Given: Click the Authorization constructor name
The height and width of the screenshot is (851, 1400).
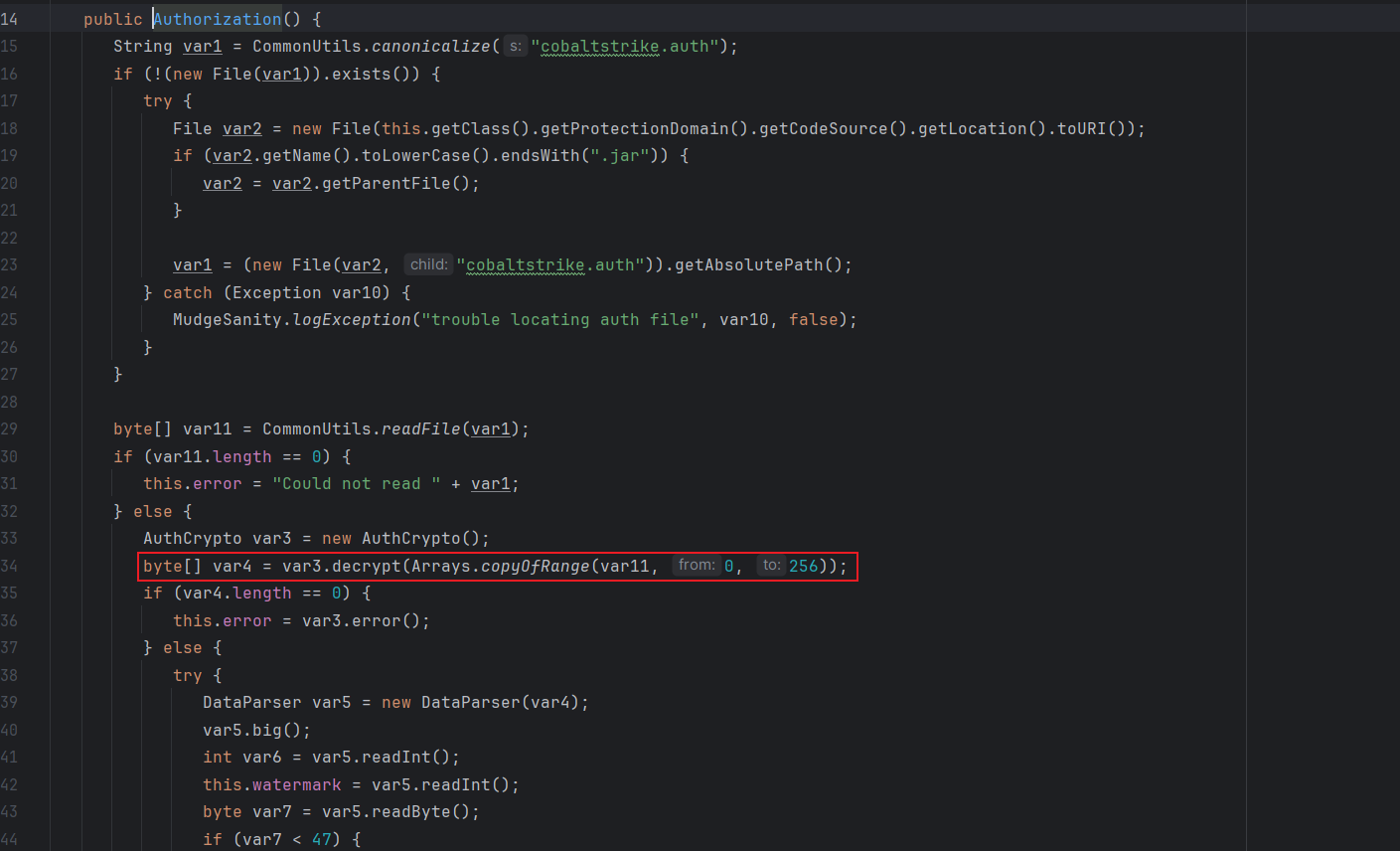Looking at the screenshot, I should point(218,19).
